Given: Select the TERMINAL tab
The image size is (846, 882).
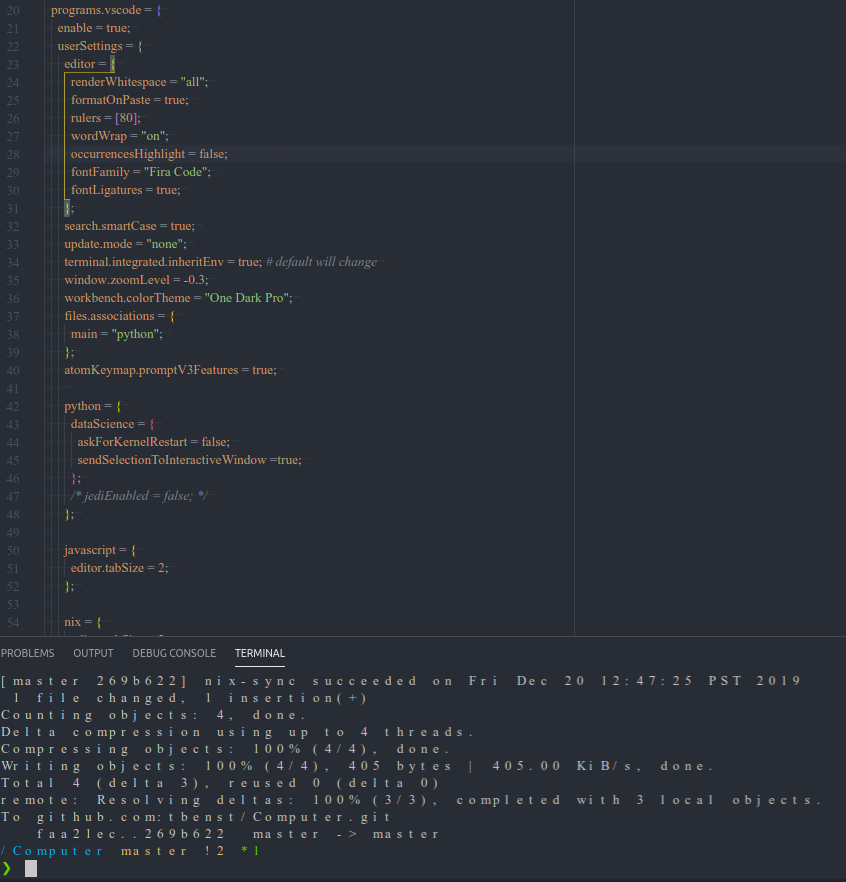Looking at the screenshot, I should pyautogui.click(x=259, y=653).
